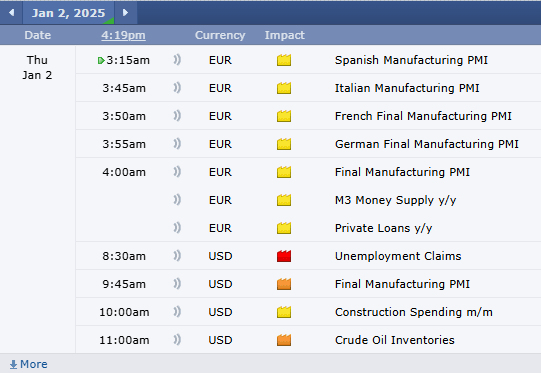The width and height of the screenshot is (541, 373).
Task: Go to next day arrow
Action: (x=126, y=13)
